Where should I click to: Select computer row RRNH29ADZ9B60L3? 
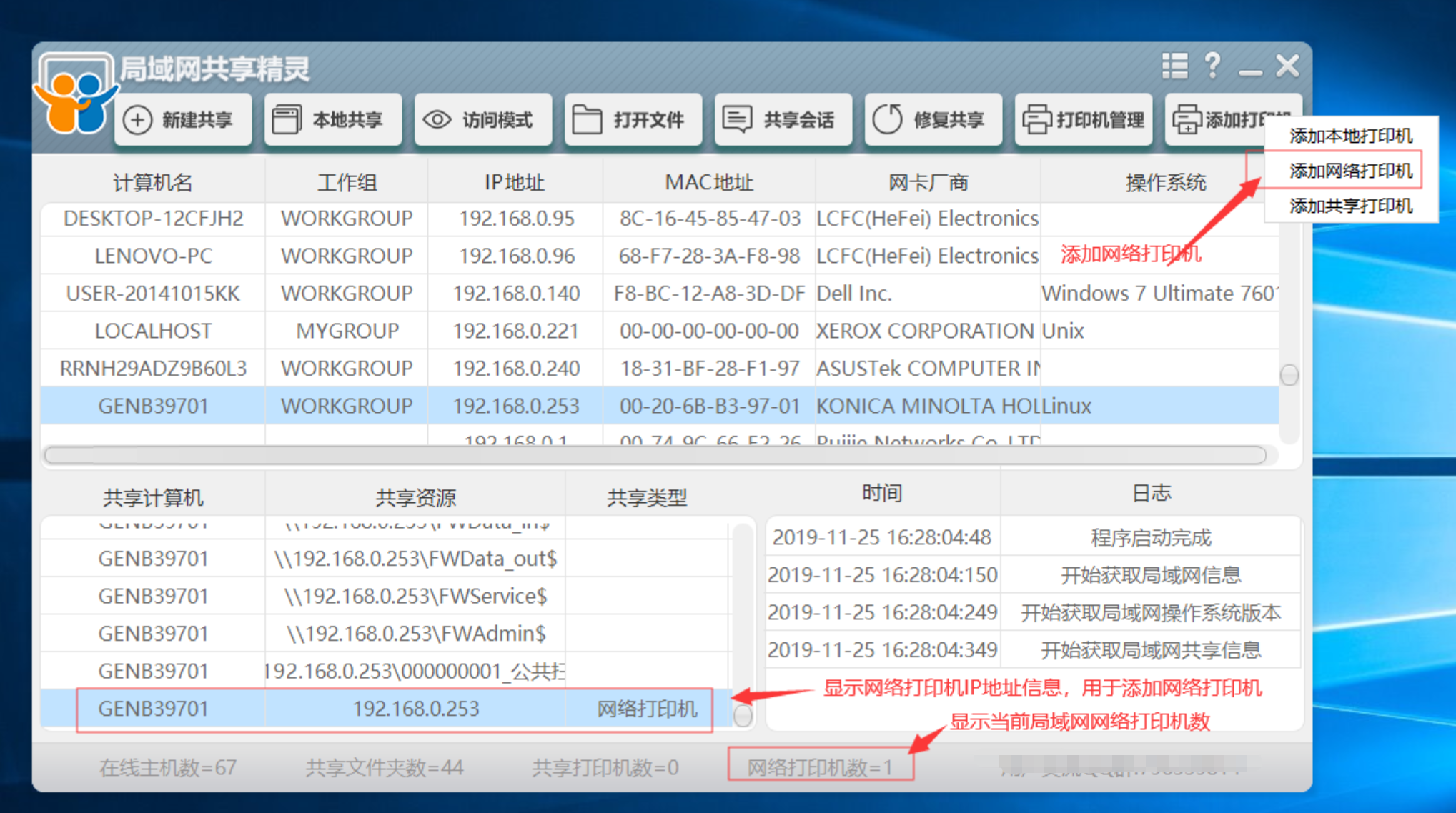pyautogui.click(x=660, y=369)
